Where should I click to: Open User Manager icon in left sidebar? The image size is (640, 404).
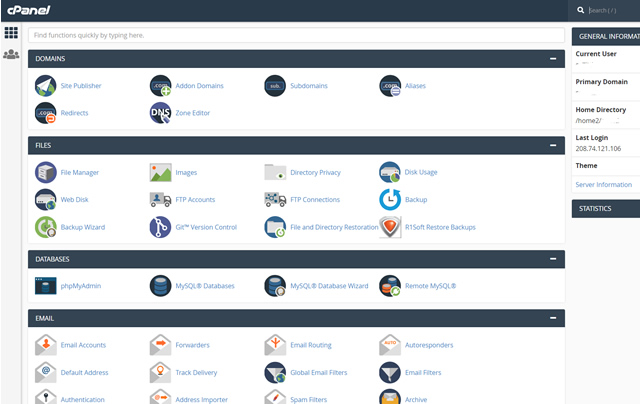pyautogui.click(x=11, y=54)
